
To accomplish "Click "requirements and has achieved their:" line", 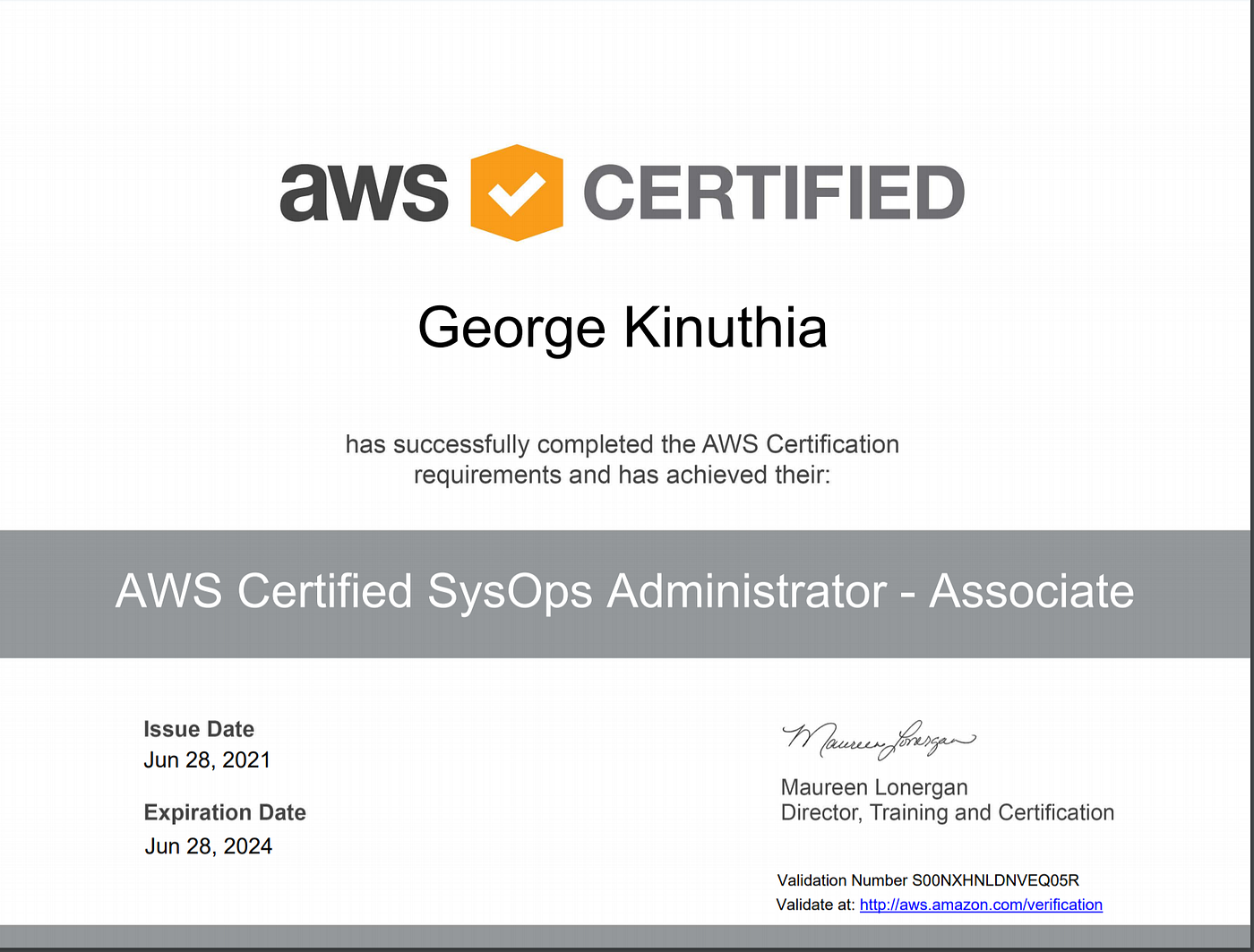I will [x=623, y=475].
